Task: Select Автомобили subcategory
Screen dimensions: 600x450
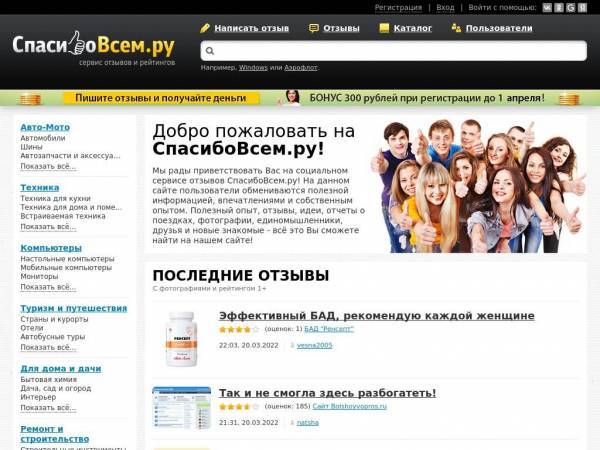Action: pos(43,138)
